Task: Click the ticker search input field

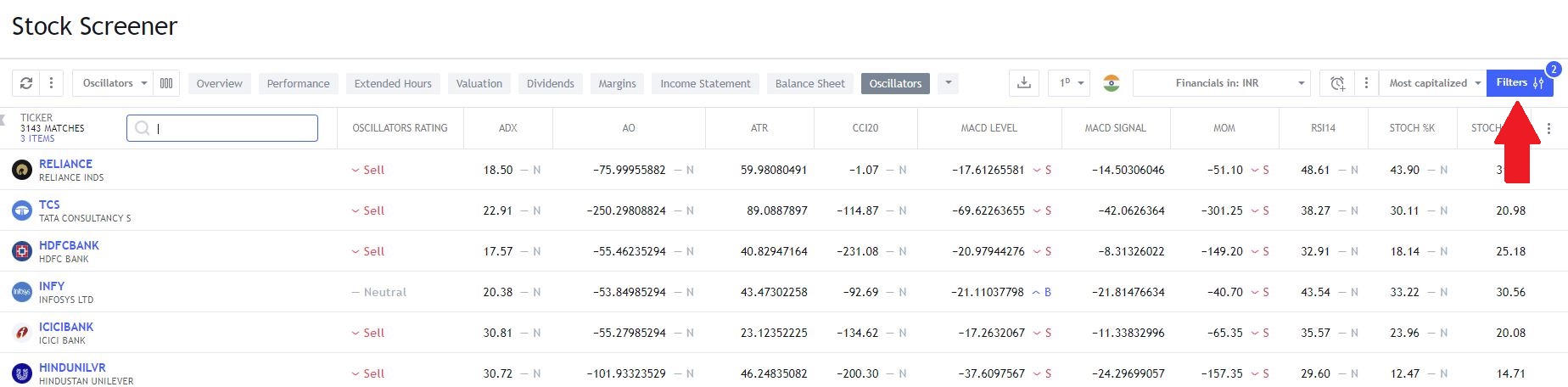Action: [x=222, y=128]
